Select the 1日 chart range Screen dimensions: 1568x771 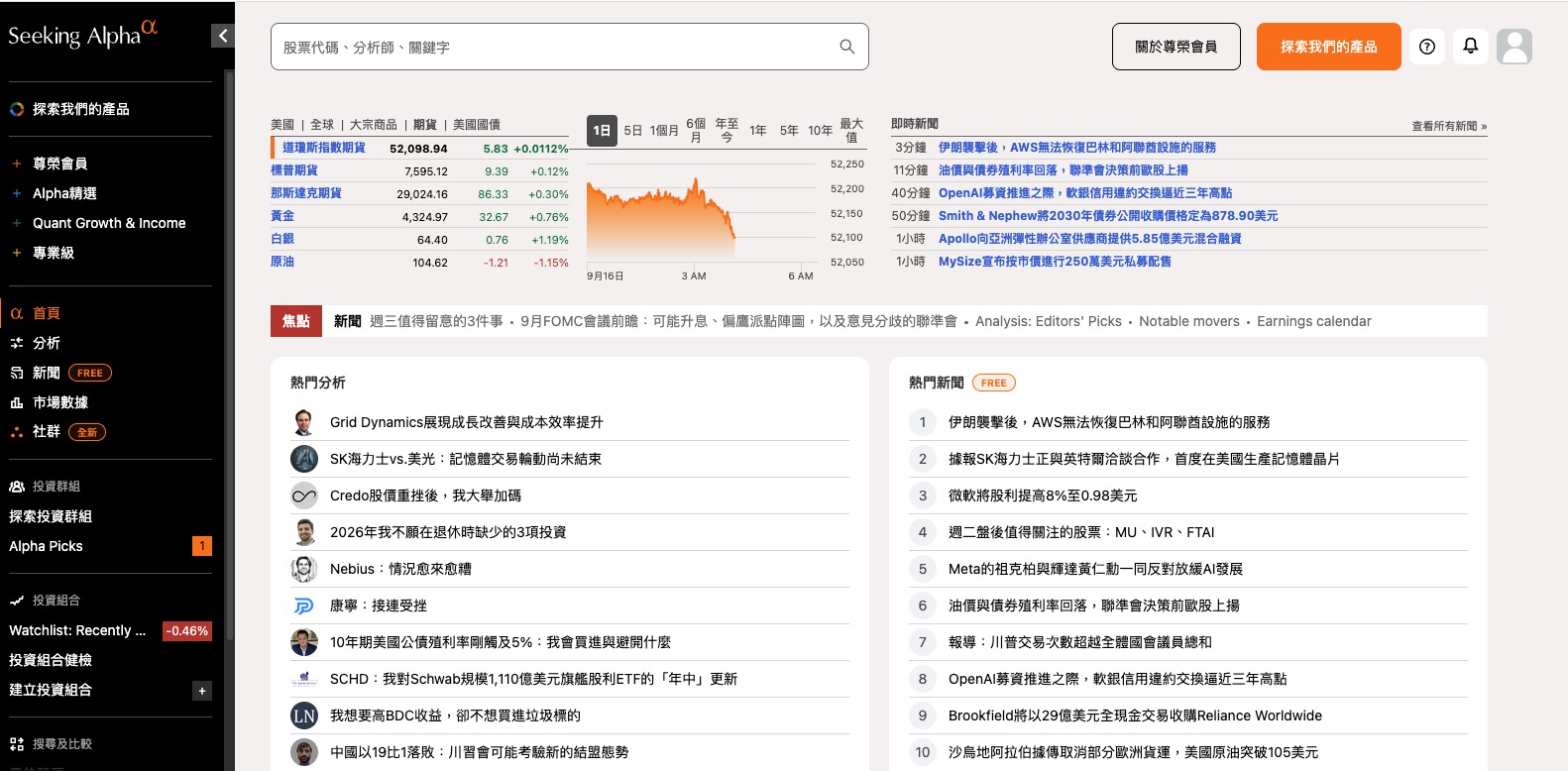click(602, 131)
